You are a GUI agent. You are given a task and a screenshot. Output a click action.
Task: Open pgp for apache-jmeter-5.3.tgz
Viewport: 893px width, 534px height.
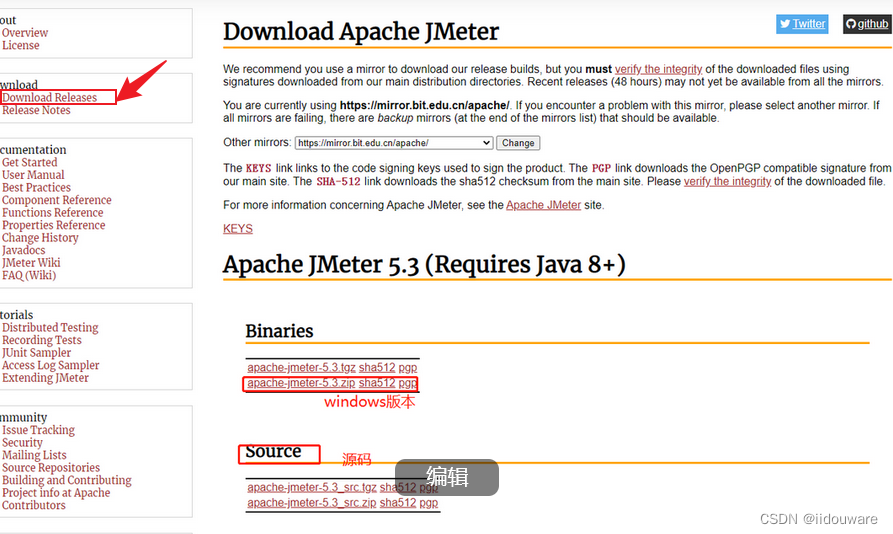coord(408,367)
